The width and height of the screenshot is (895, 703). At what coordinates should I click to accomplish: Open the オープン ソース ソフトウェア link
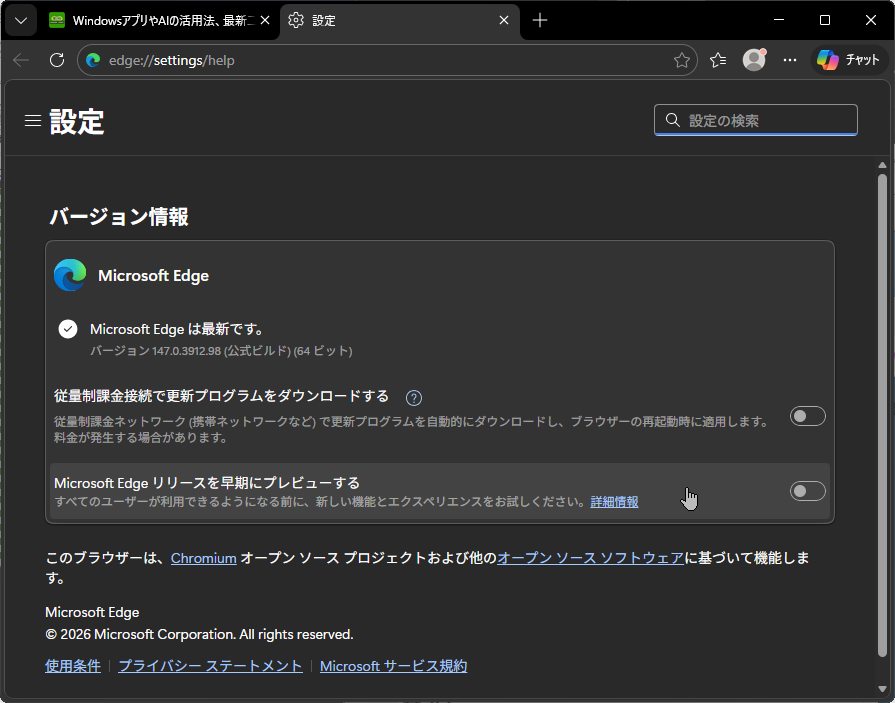tap(591, 558)
